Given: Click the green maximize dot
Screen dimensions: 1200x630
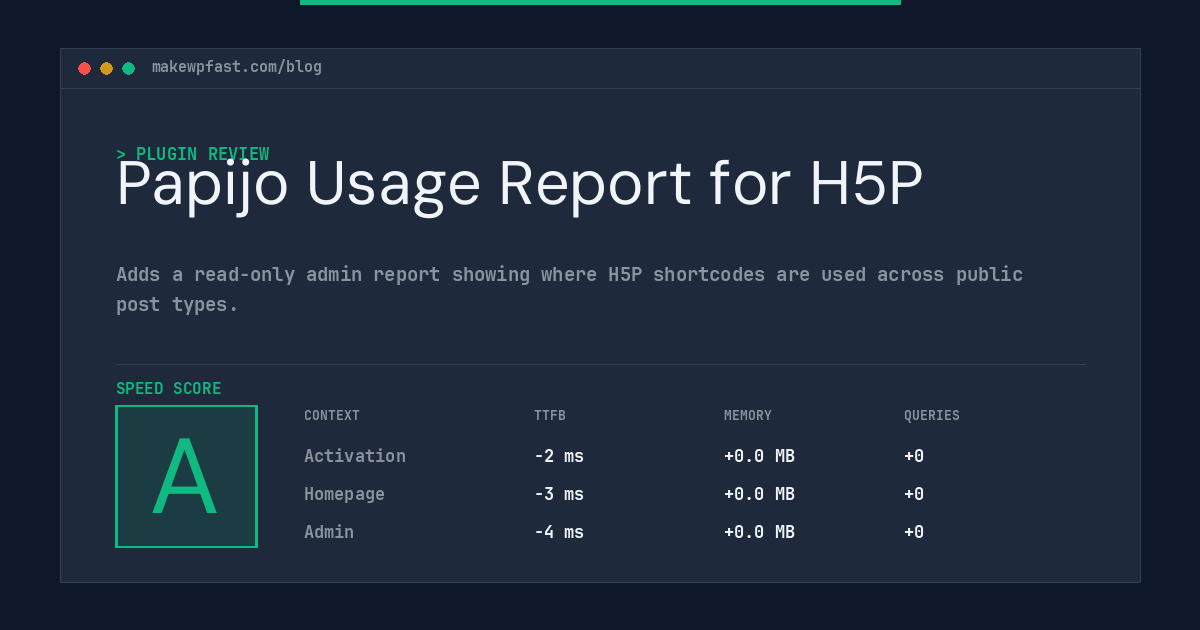Looking at the screenshot, I should click(128, 68).
